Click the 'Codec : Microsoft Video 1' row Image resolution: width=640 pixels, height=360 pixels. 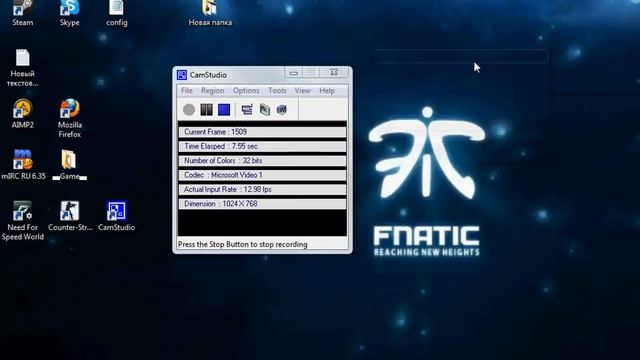262,175
